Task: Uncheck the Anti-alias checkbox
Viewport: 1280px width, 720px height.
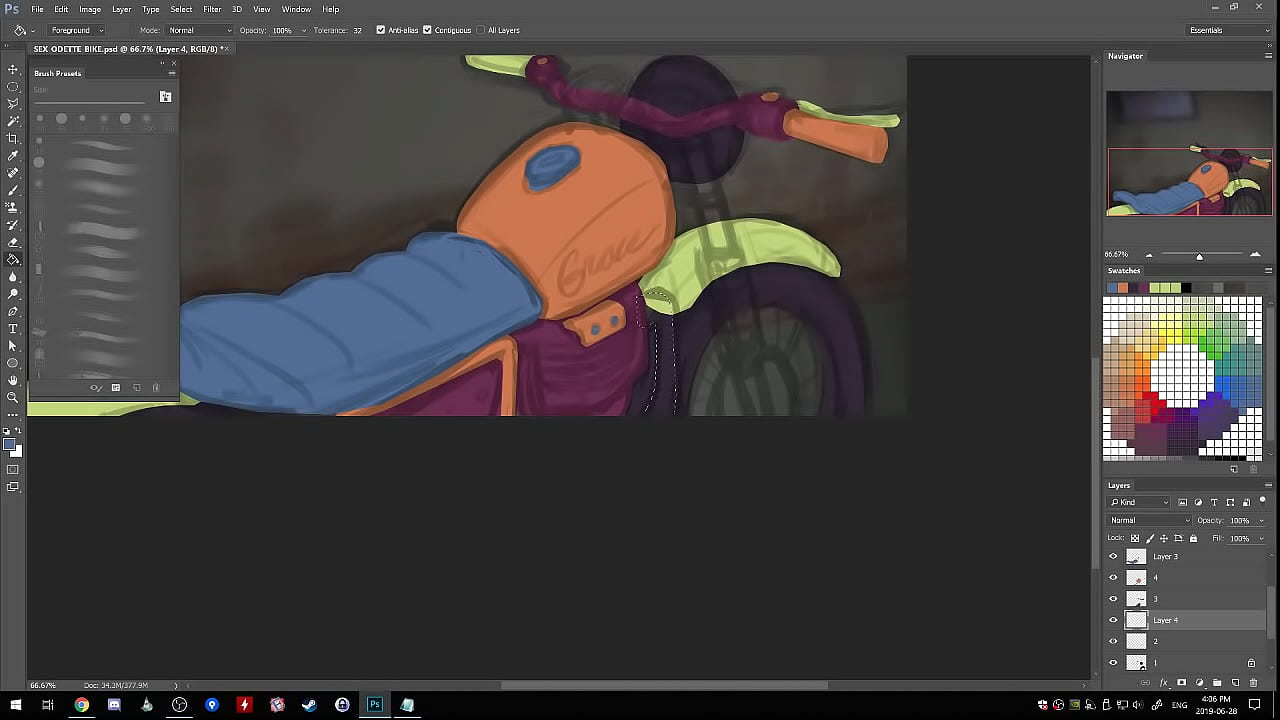Action: (x=381, y=30)
